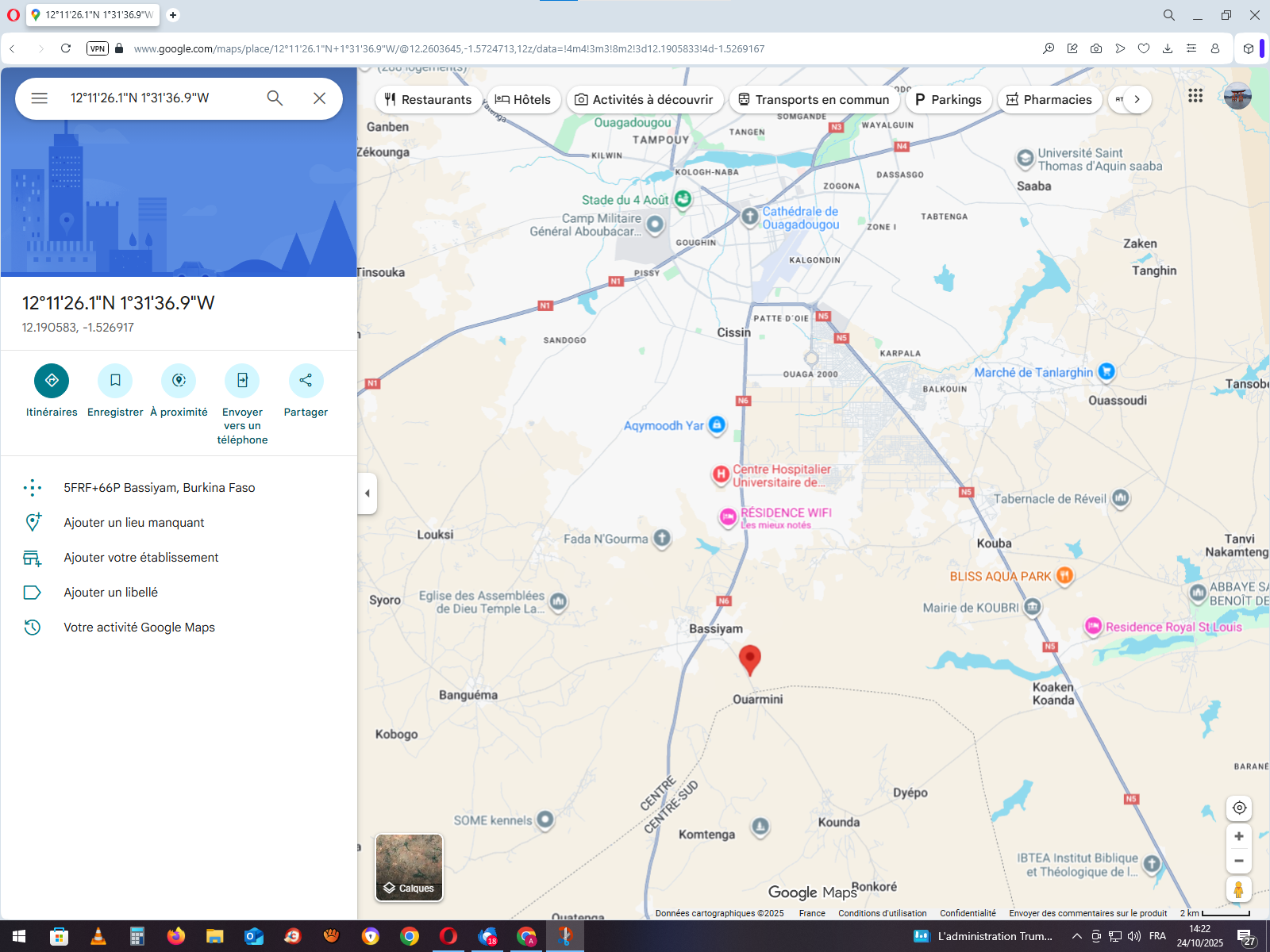Open the À proximité nearby search
Screen dimensions: 1270x952
point(179,381)
